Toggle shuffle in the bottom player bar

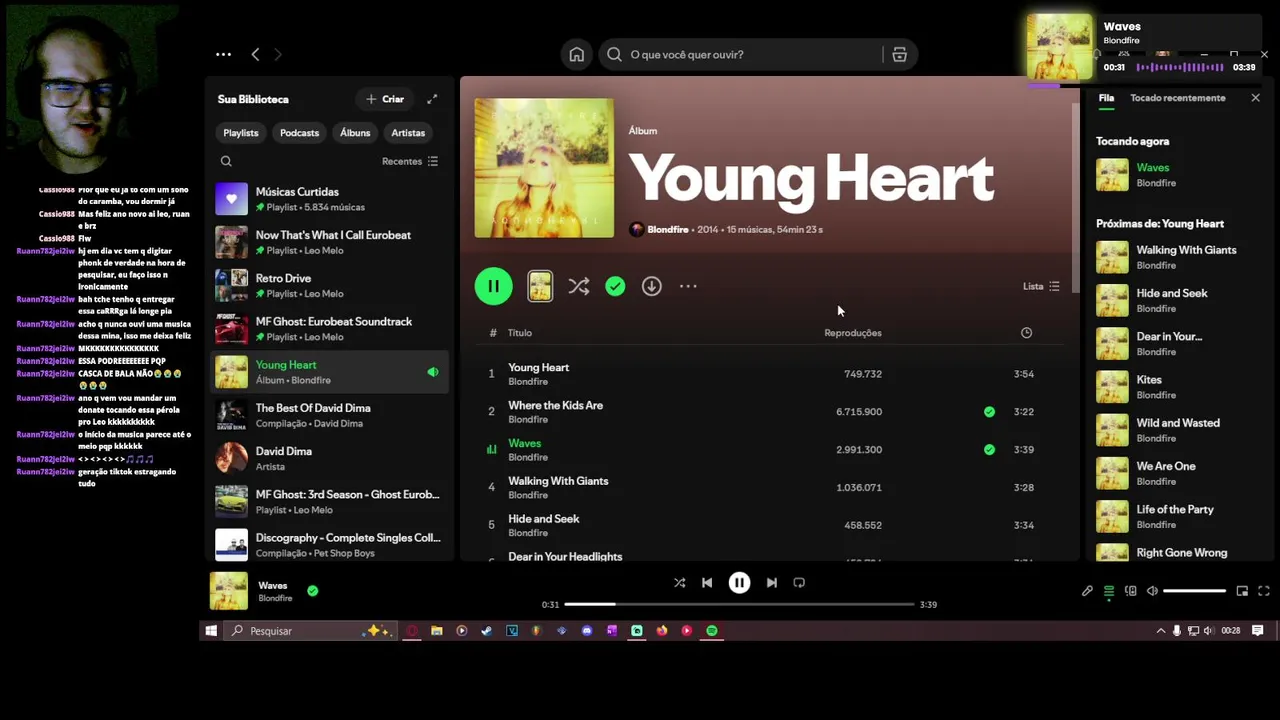point(679,582)
